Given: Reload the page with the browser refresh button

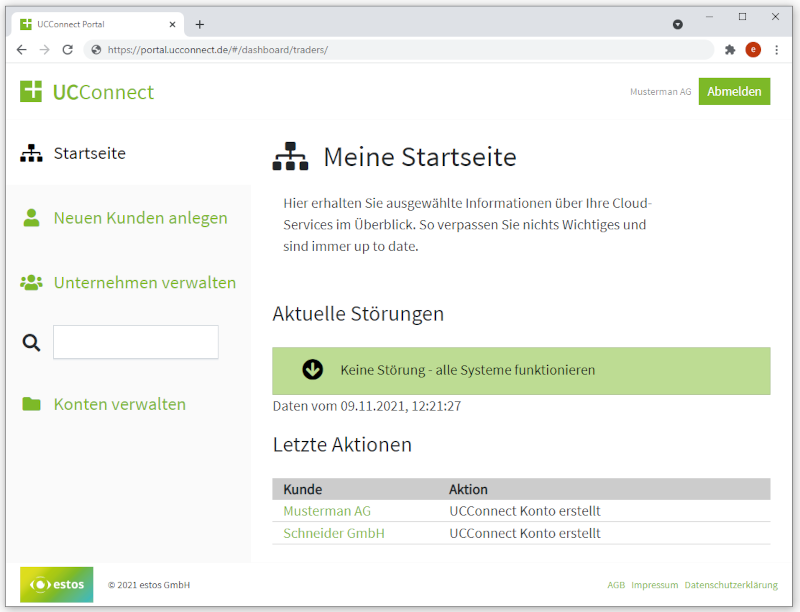Looking at the screenshot, I should coord(68,49).
